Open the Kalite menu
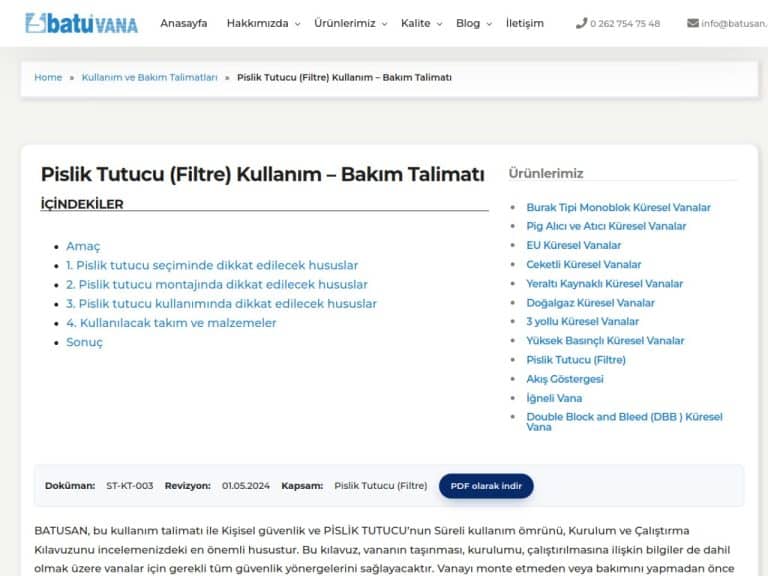 [415, 23]
